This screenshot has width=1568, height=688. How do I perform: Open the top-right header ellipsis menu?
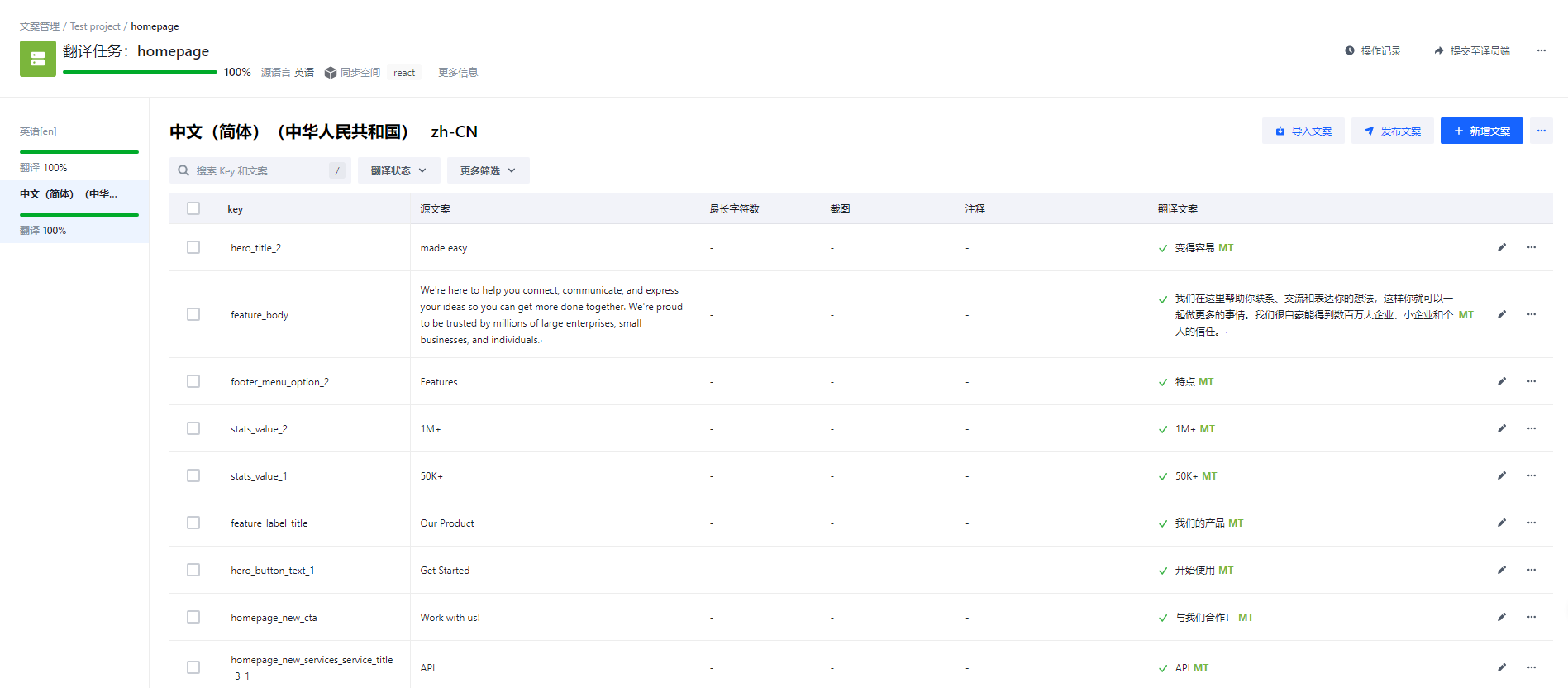click(x=1542, y=50)
